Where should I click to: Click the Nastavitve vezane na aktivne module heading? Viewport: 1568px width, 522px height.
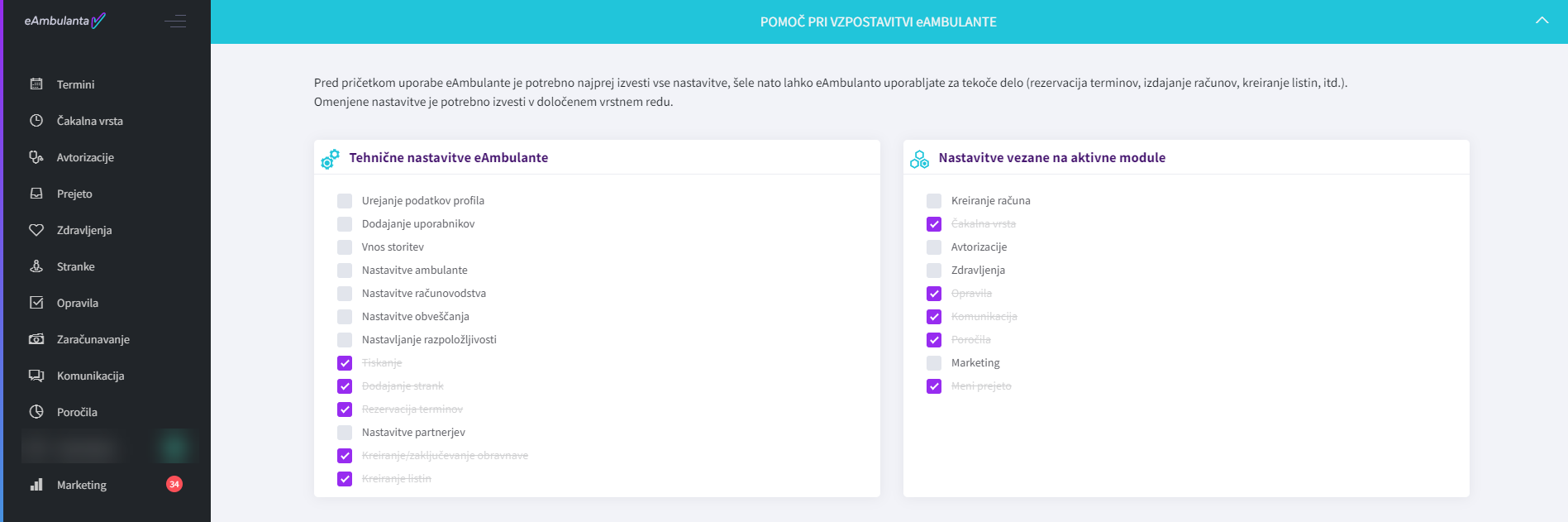[1052, 158]
